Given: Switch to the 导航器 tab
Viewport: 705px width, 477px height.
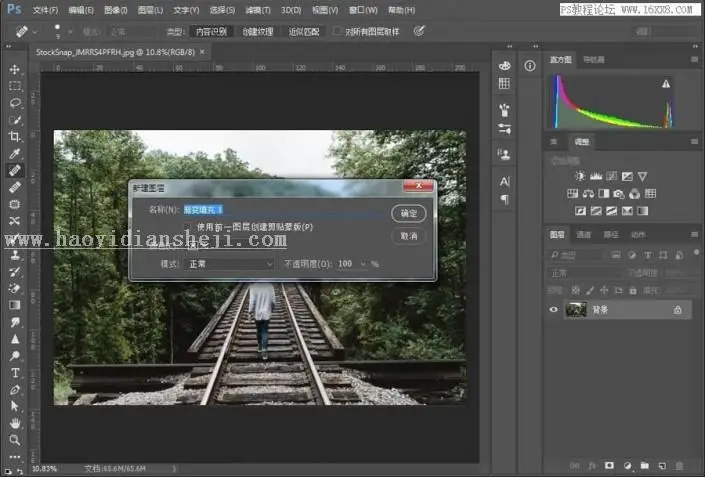Looking at the screenshot, I should pyautogui.click(x=593, y=59).
